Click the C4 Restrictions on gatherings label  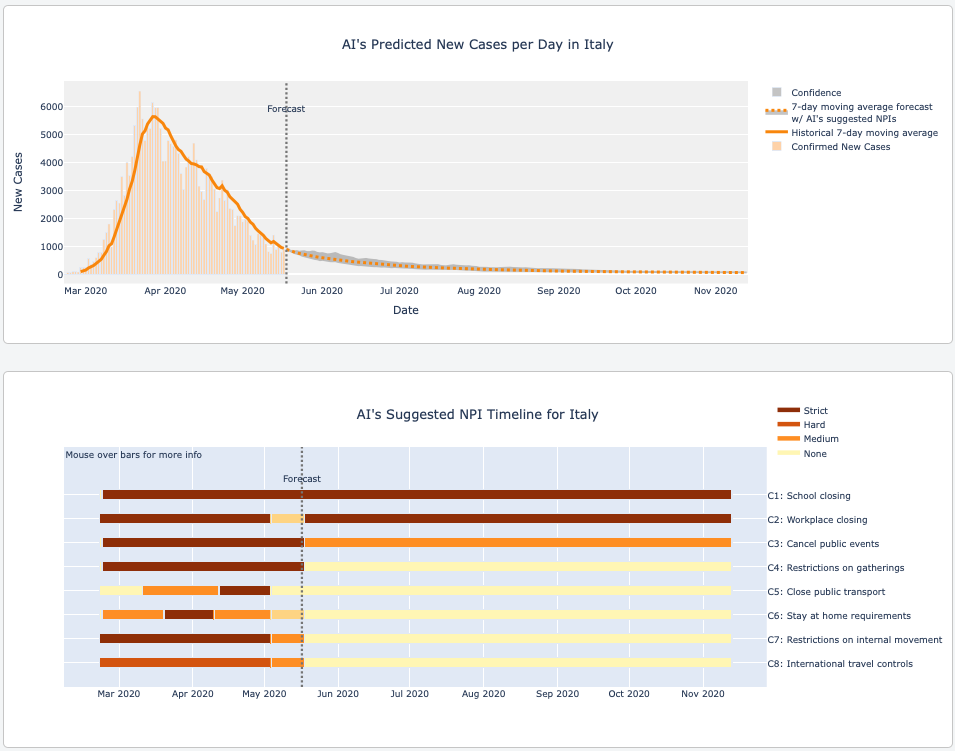pos(845,568)
